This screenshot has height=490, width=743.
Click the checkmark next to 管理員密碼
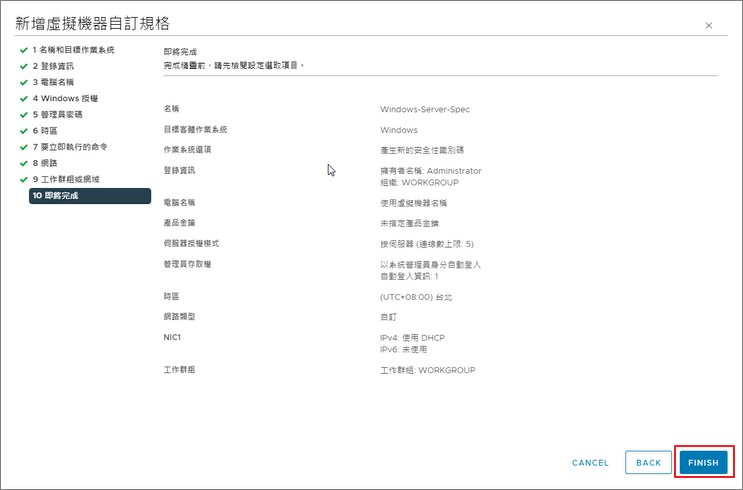24,114
